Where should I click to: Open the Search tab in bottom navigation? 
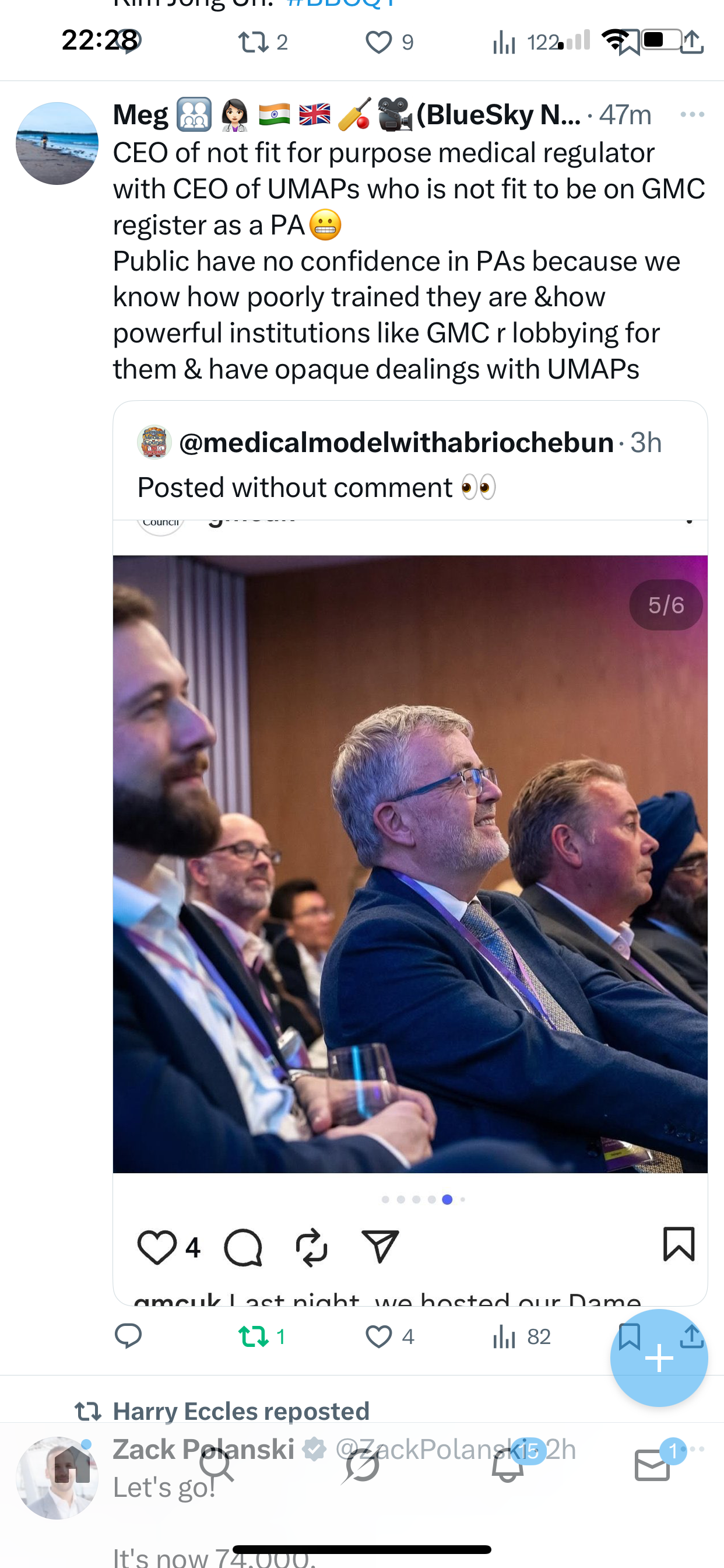[x=217, y=1465]
